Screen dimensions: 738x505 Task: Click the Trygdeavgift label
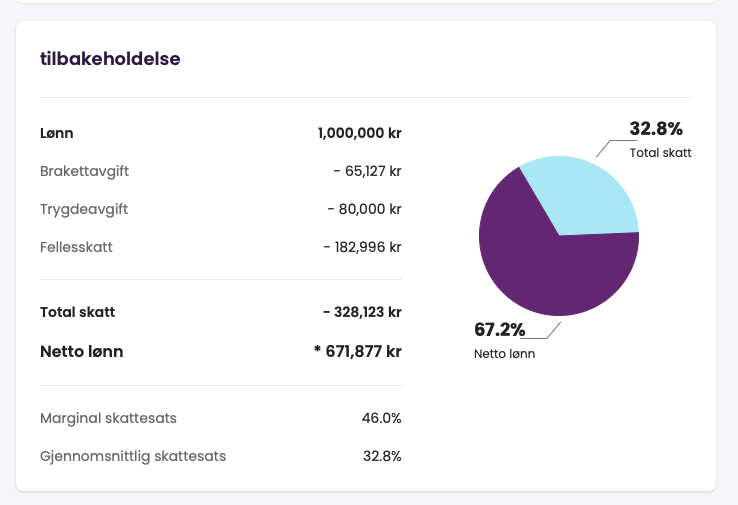pos(84,209)
